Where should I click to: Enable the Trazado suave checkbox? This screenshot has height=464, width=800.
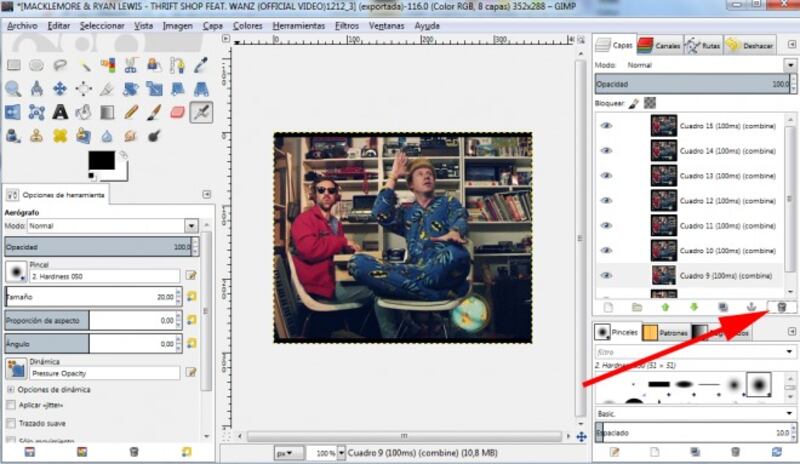pos(11,423)
